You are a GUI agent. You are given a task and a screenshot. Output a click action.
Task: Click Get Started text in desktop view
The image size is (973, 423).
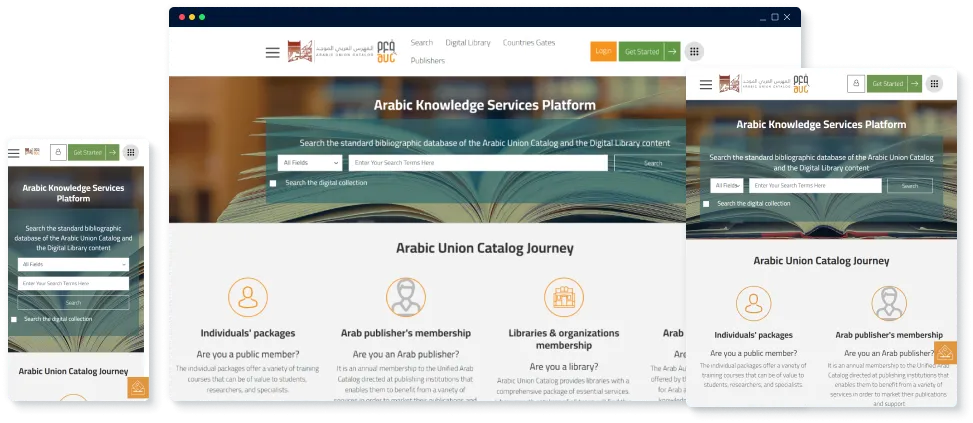click(x=642, y=52)
